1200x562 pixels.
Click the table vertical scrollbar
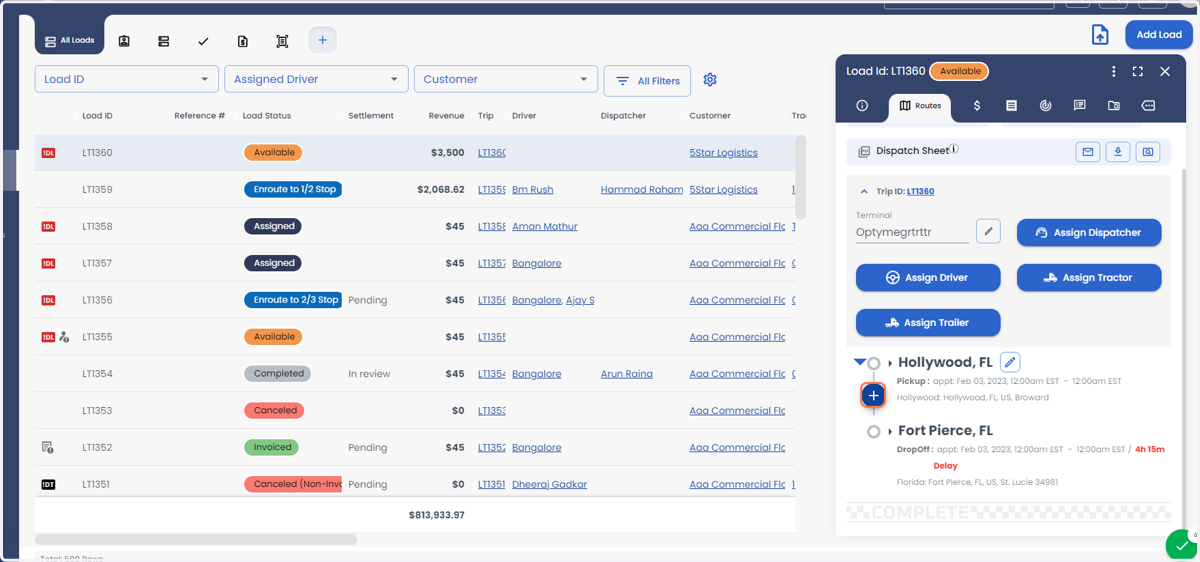point(801,176)
